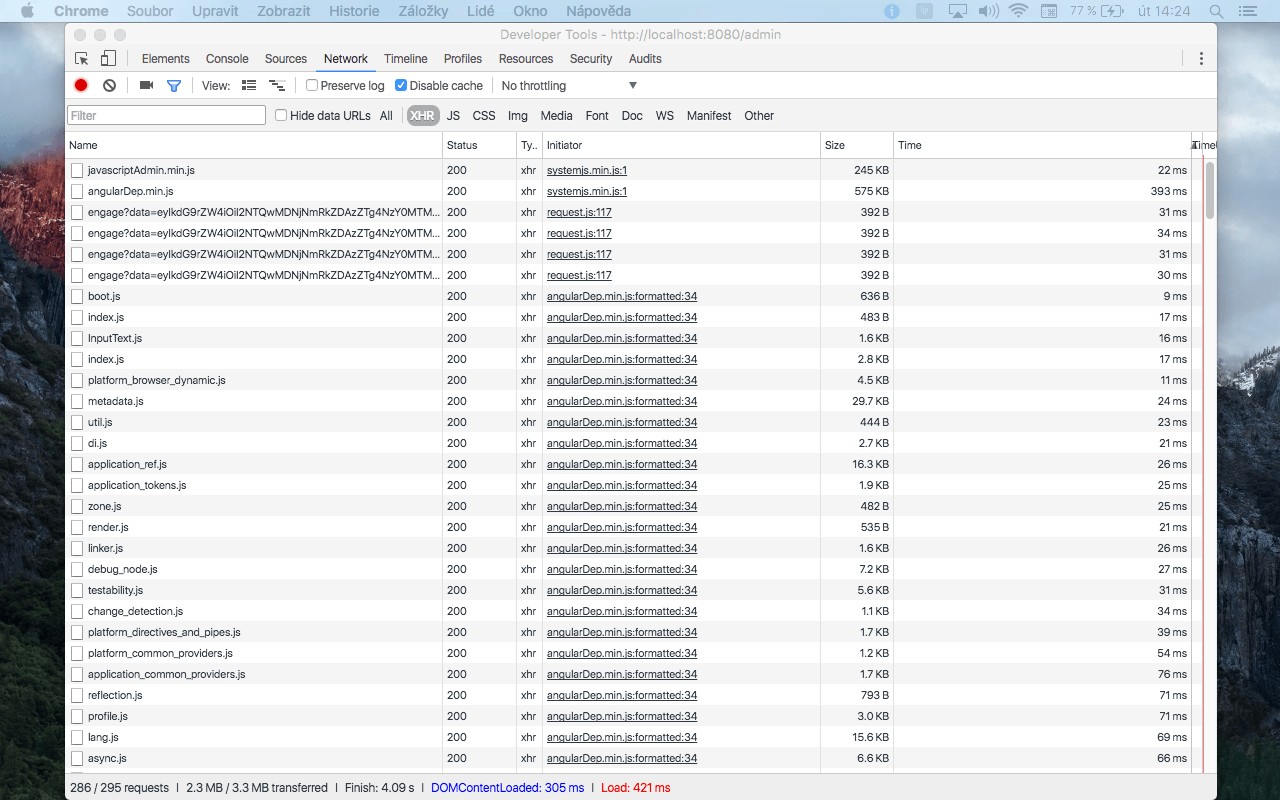Open the DevTools three-dot menu
The height and width of the screenshot is (800, 1280).
(x=1201, y=59)
